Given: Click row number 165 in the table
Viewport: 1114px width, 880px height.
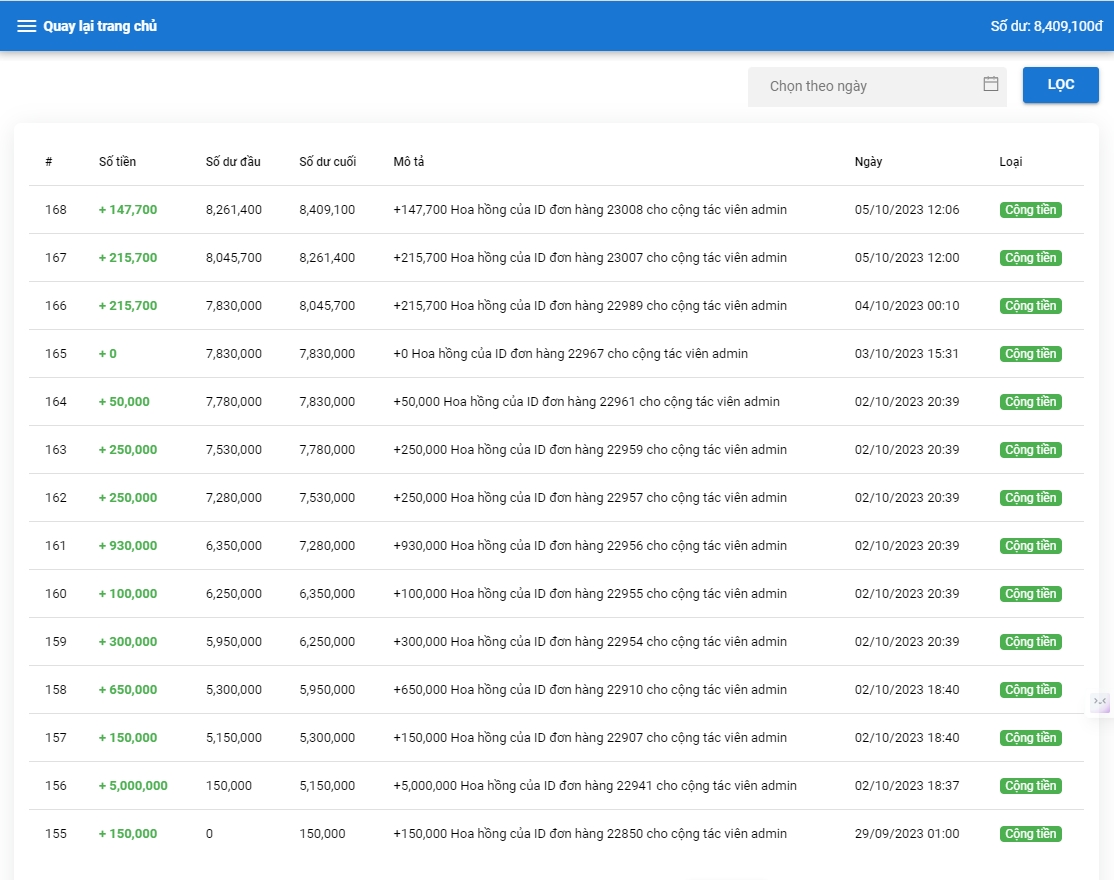Looking at the screenshot, I should [x=56, y=354].
